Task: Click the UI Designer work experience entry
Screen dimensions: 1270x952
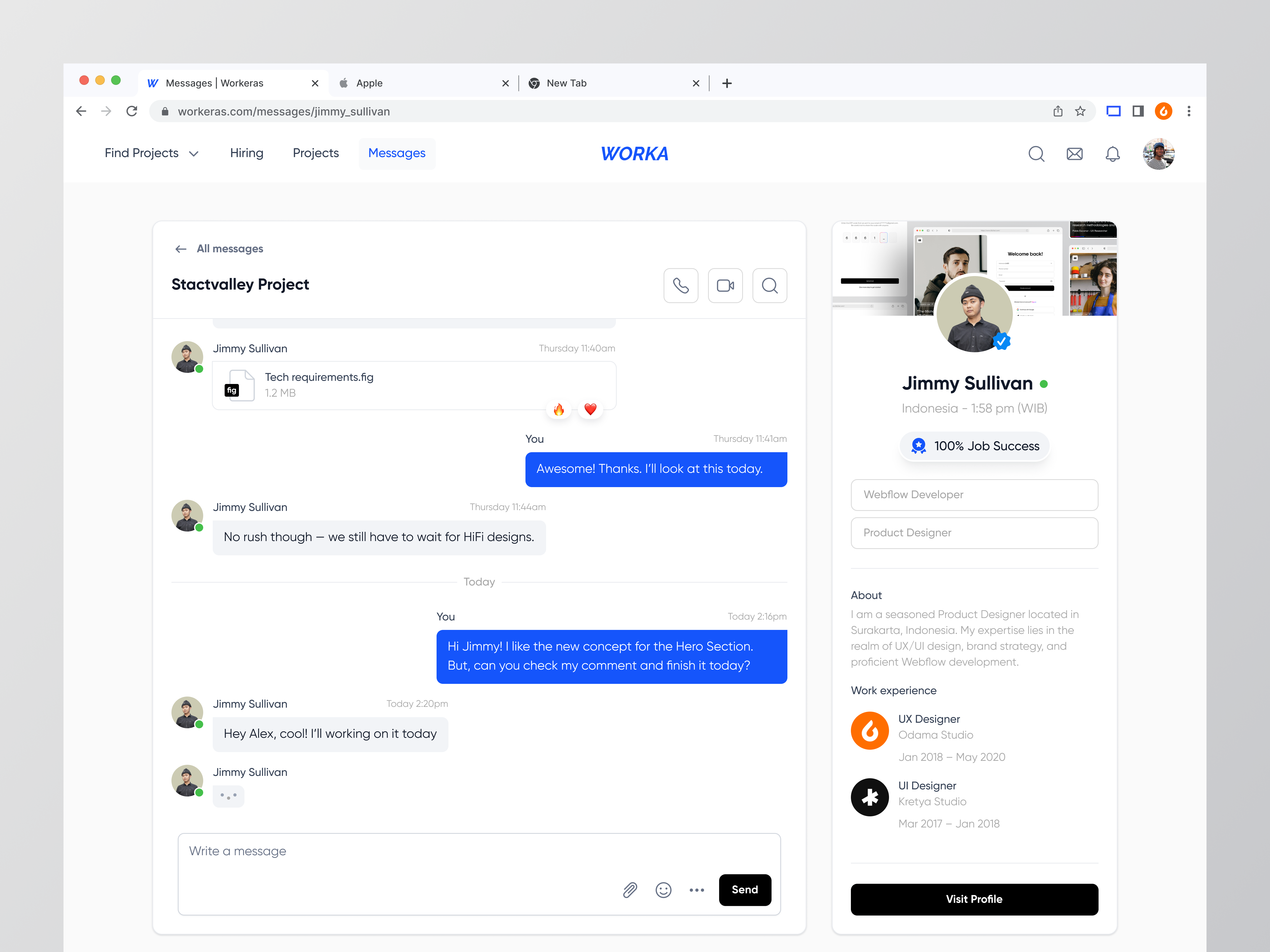Action: coord(974,804)
